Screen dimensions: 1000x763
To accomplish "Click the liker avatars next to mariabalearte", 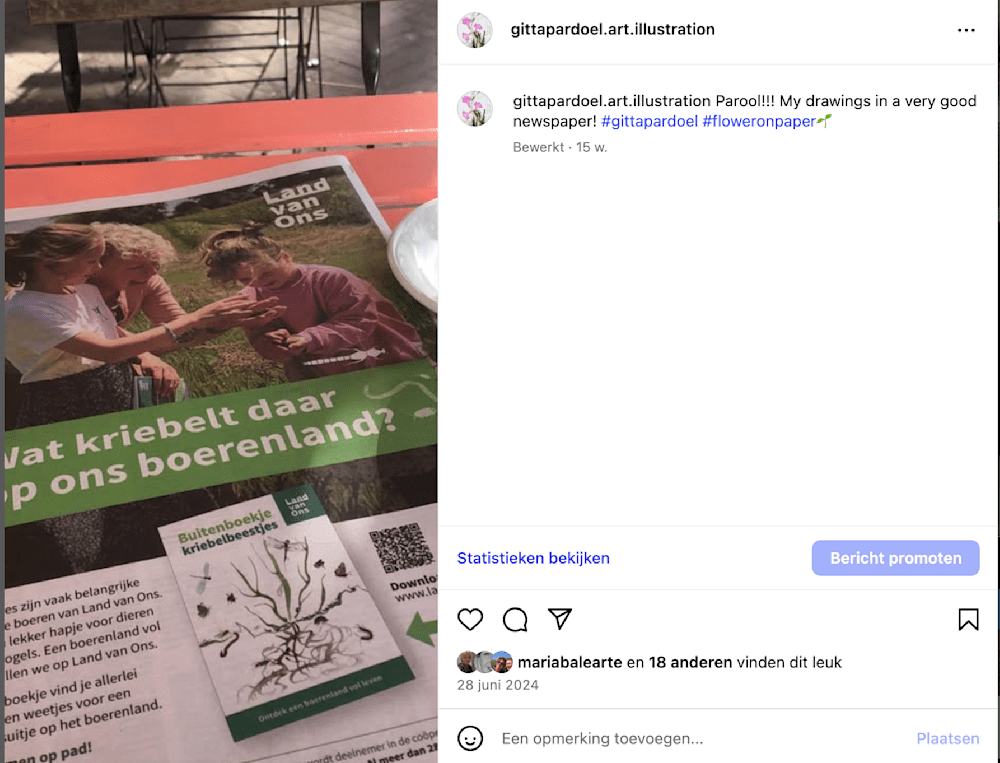I will [x=485, y=662].
